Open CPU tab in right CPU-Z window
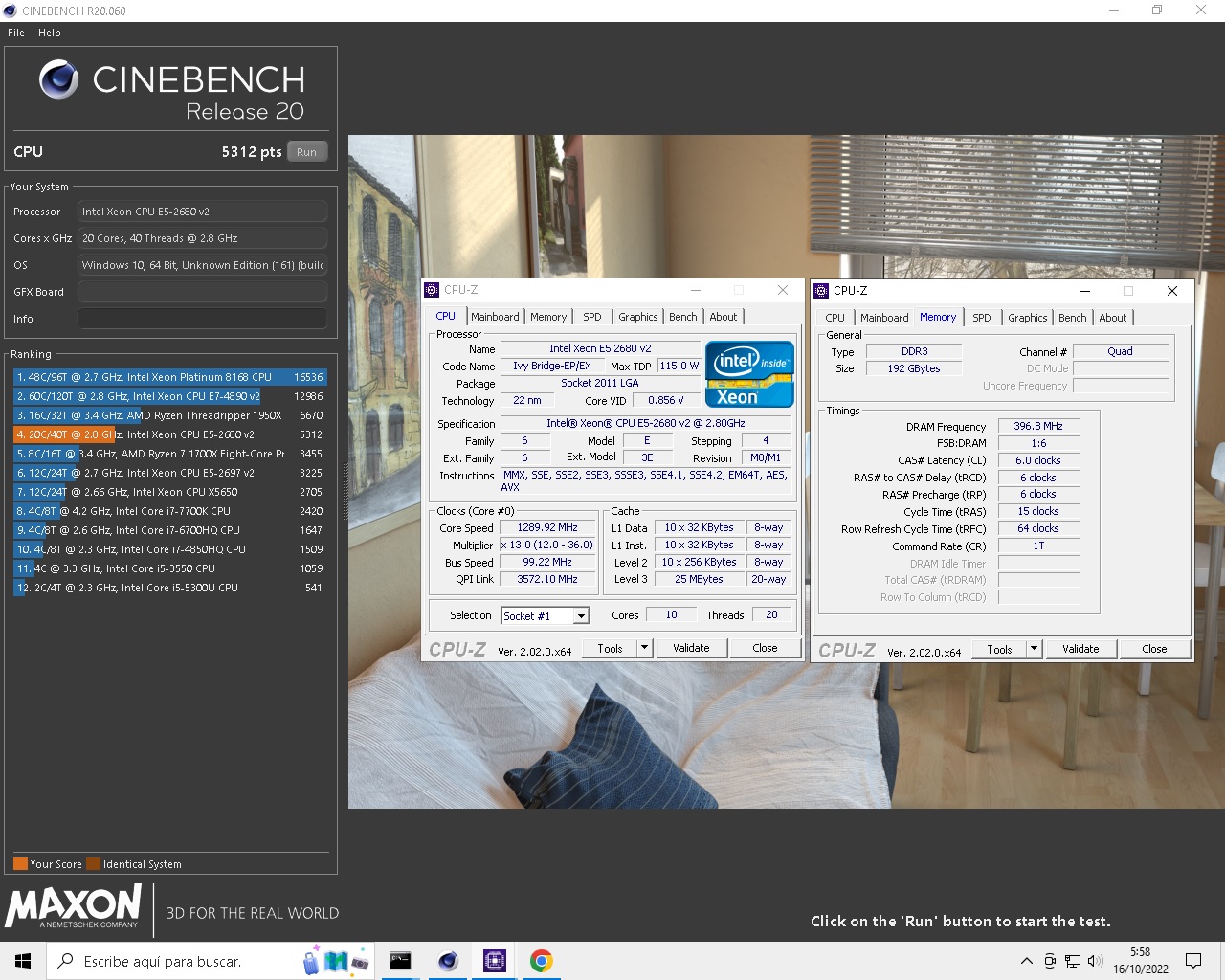Image resolution: width=1225 pixels, height=980 pixels. click(x=835, y=318)
